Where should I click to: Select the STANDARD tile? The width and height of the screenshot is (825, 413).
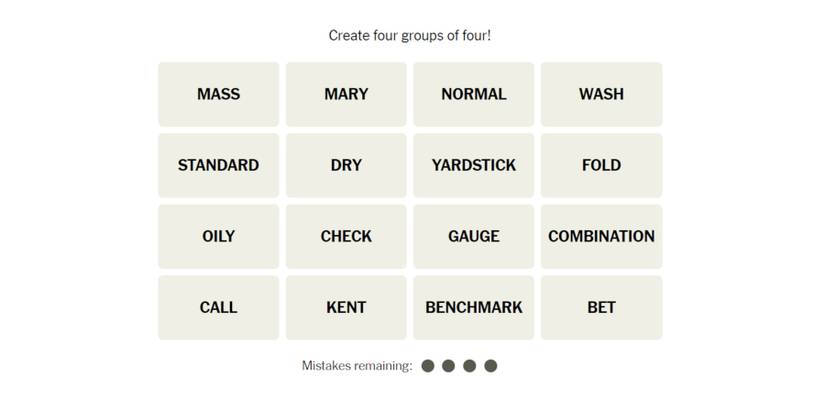(x=218, y=165)
